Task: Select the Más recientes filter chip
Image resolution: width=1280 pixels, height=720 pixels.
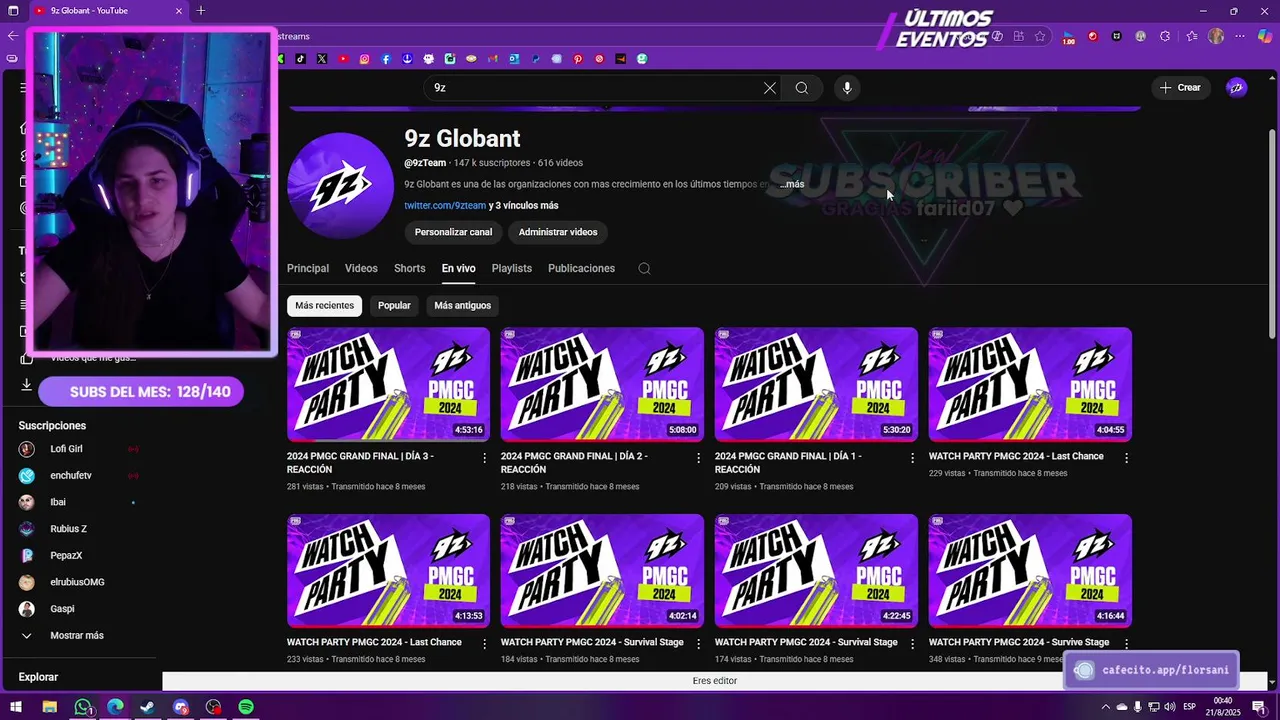Action: tap(324, 305)
